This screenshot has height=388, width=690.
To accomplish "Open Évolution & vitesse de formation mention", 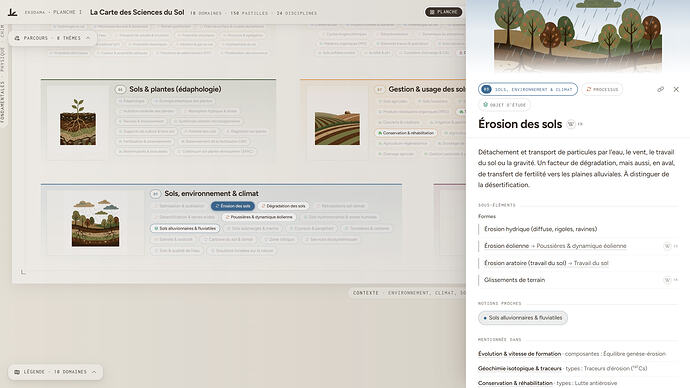I will pyautogui.click(x=519, y=354).
